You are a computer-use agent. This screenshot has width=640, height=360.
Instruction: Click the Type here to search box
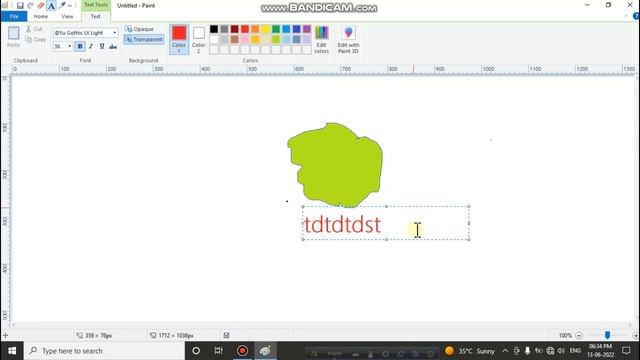(x=104, y=351)
